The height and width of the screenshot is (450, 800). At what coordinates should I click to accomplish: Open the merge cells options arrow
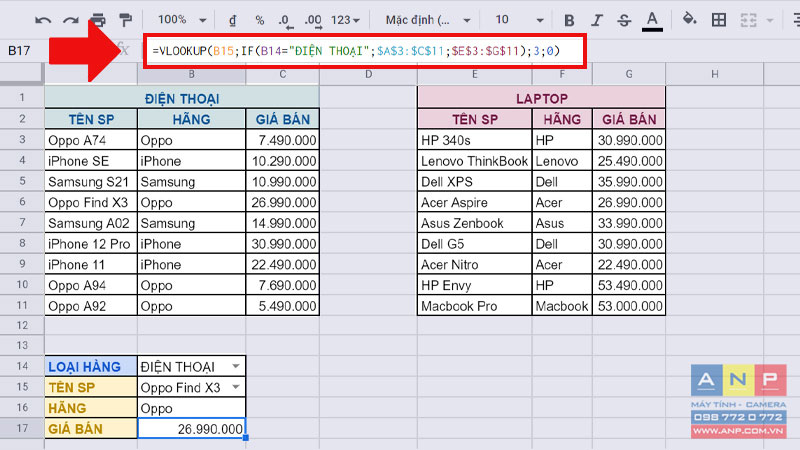pyautogui.click(x=770, y=20)
